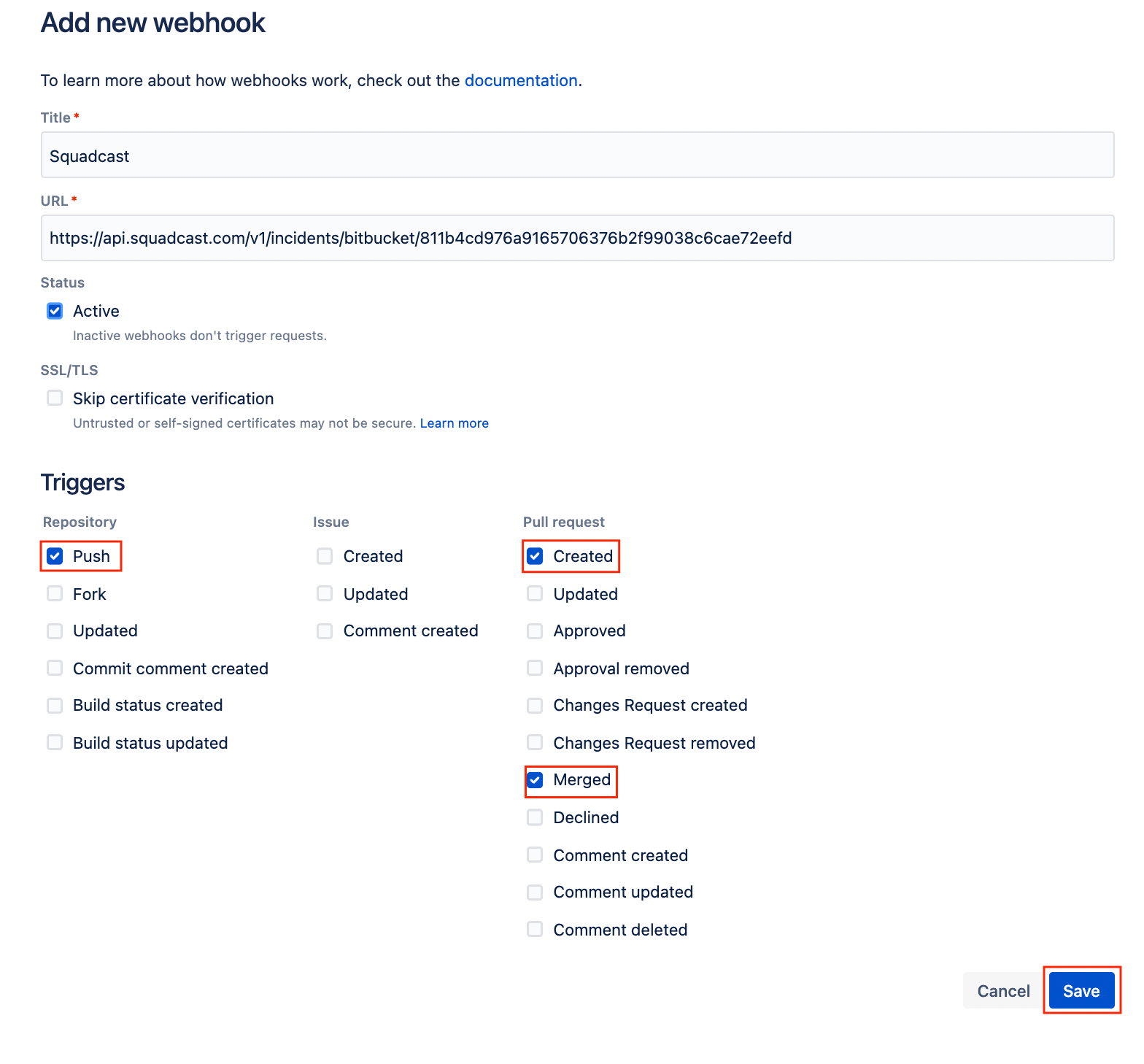Enable Changes Request removed trigger
This screenshot has width=1144, height=1064.
[x=535, y=742]
